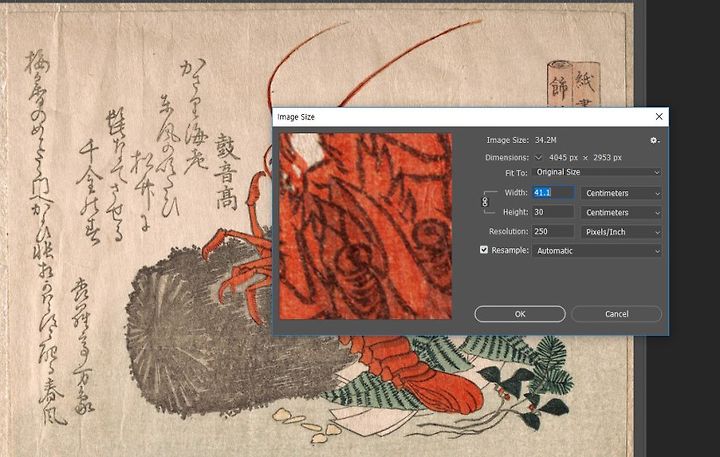Toggle the constrain proportions link icon
Screen dimensions: 720x457
click(x=485, y=202)
